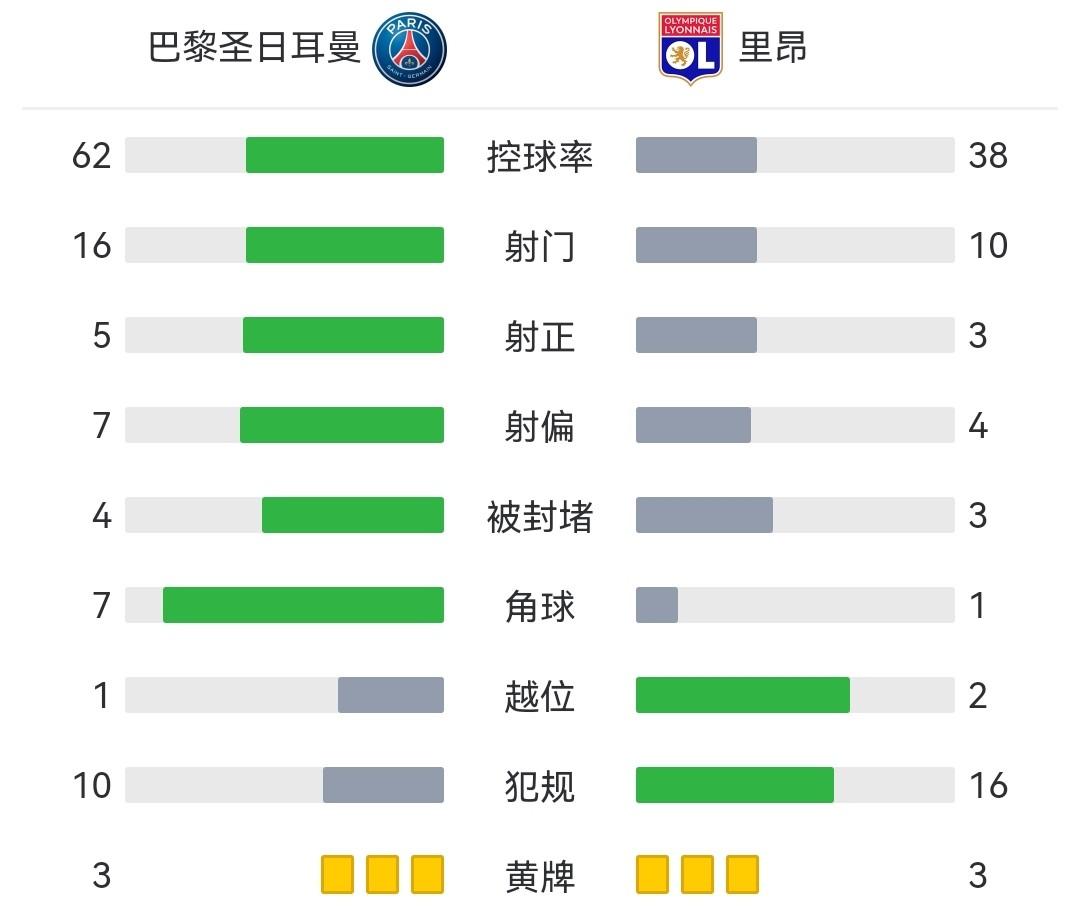Open the 巴黎圣日耳曼 team name

point(254,48)
